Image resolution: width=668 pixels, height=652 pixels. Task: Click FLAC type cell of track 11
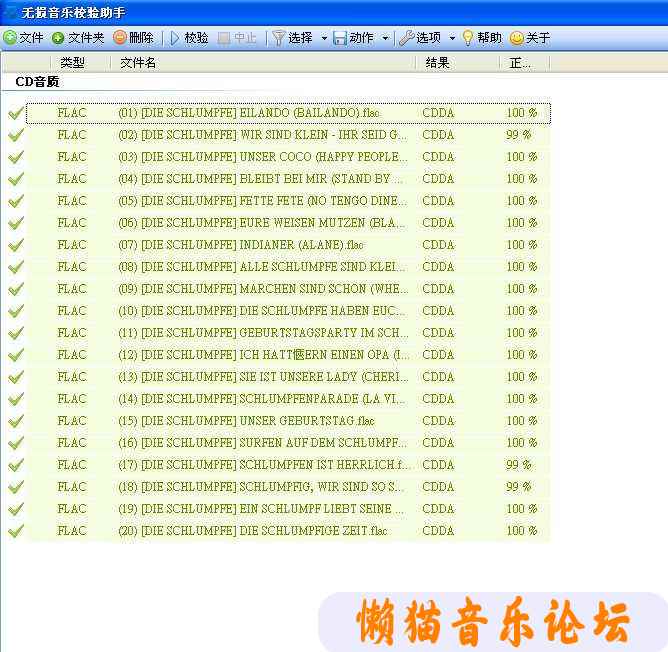(72, 333)
